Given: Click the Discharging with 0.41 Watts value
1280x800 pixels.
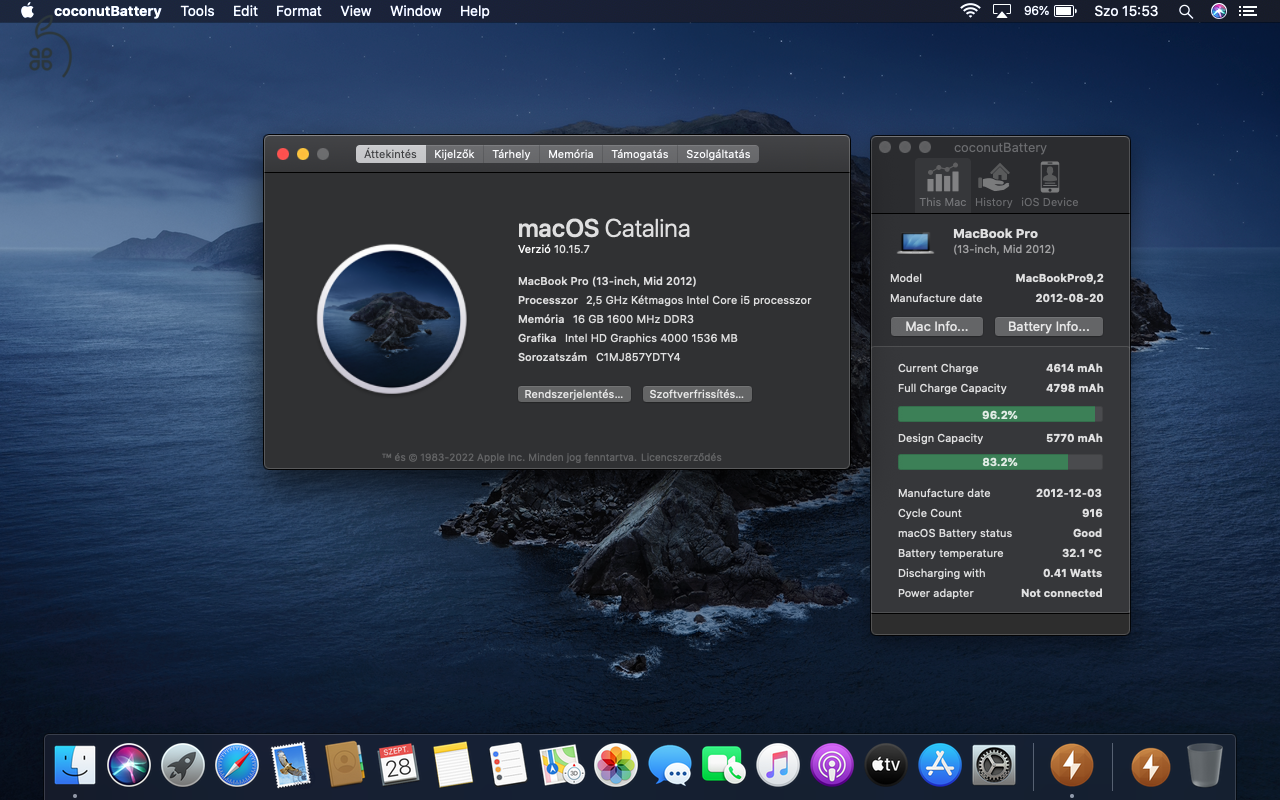Looking at the screenshot, I should [1072, 573].
